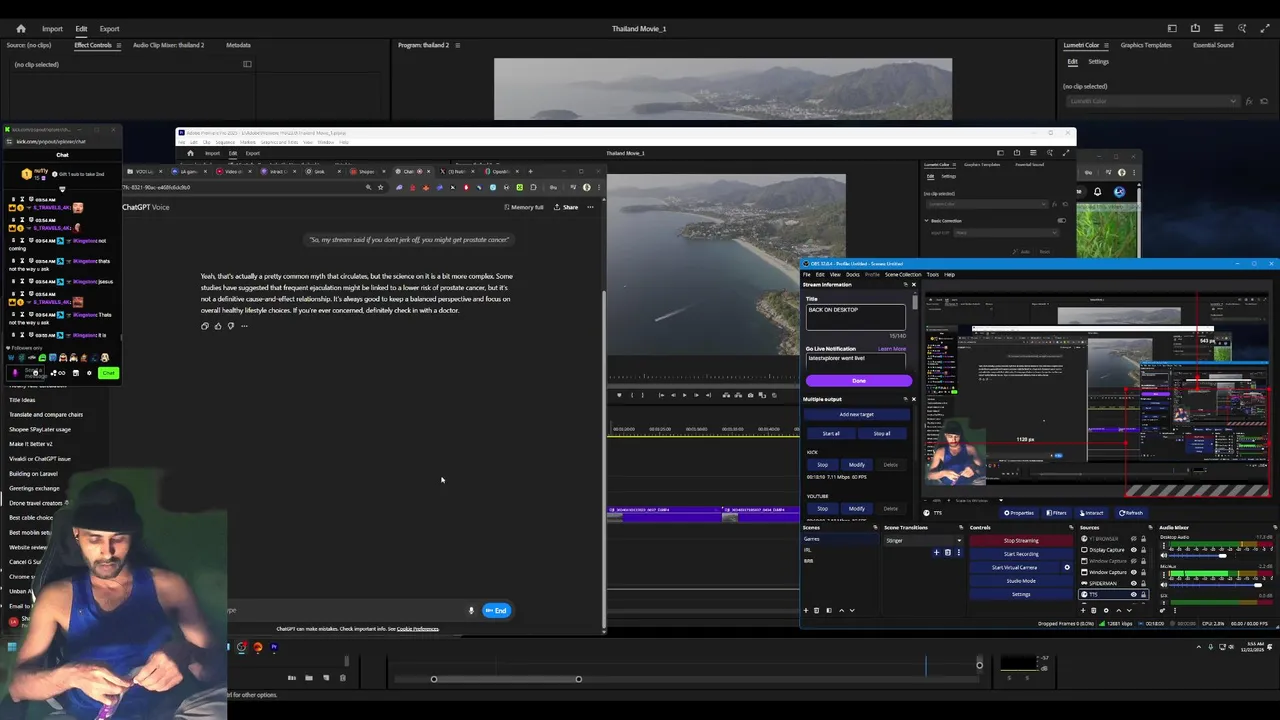
Task: Click the stream Title field 'BACK ON DESKTOP'
Action: pos(856,316)
